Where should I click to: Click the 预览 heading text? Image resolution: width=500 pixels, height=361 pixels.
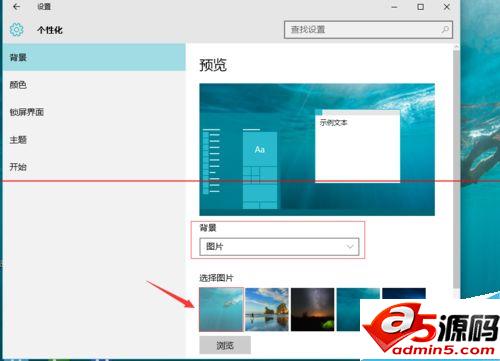coord(213,65)
